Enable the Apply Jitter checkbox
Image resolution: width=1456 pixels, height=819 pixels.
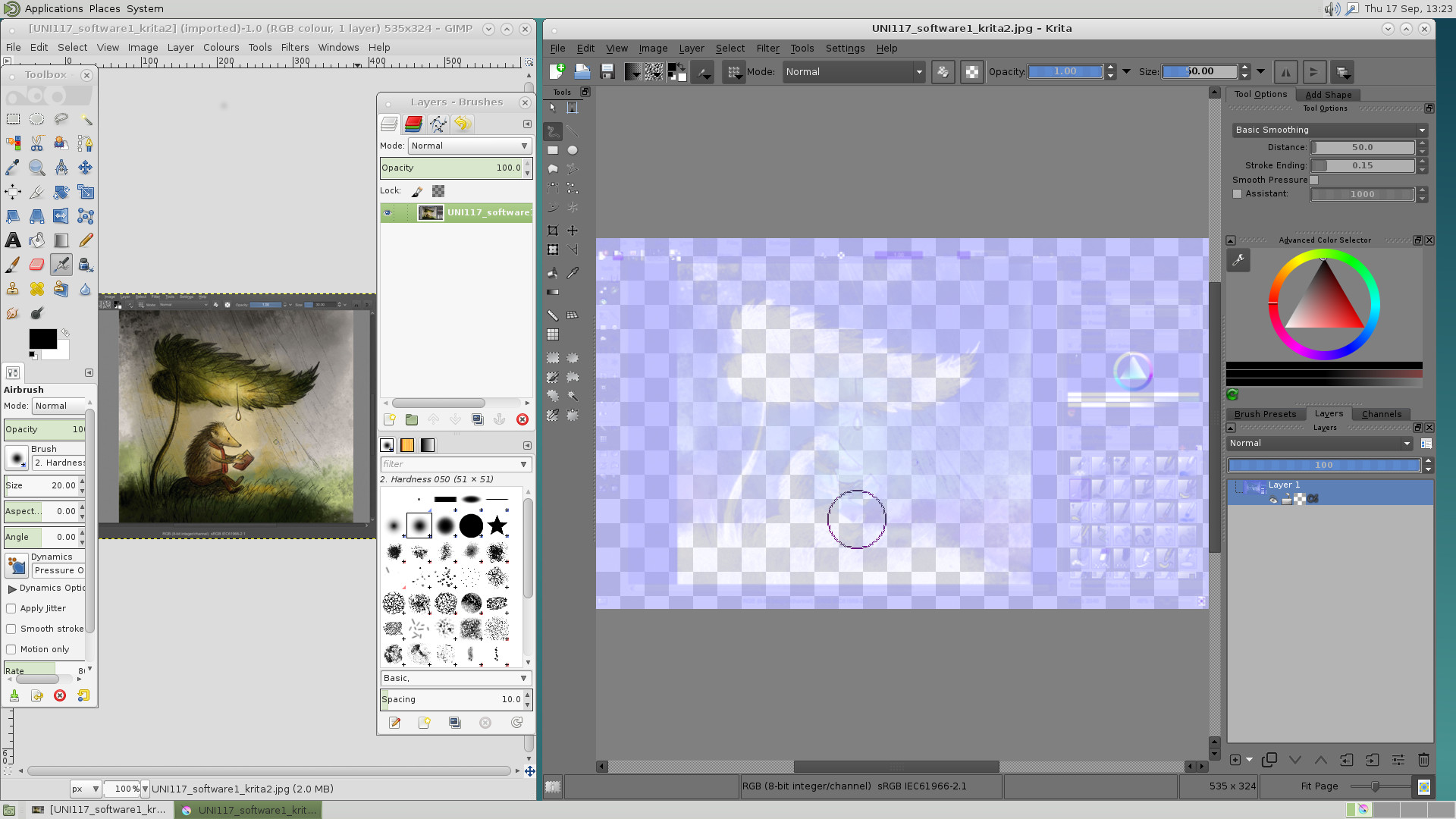11,608
